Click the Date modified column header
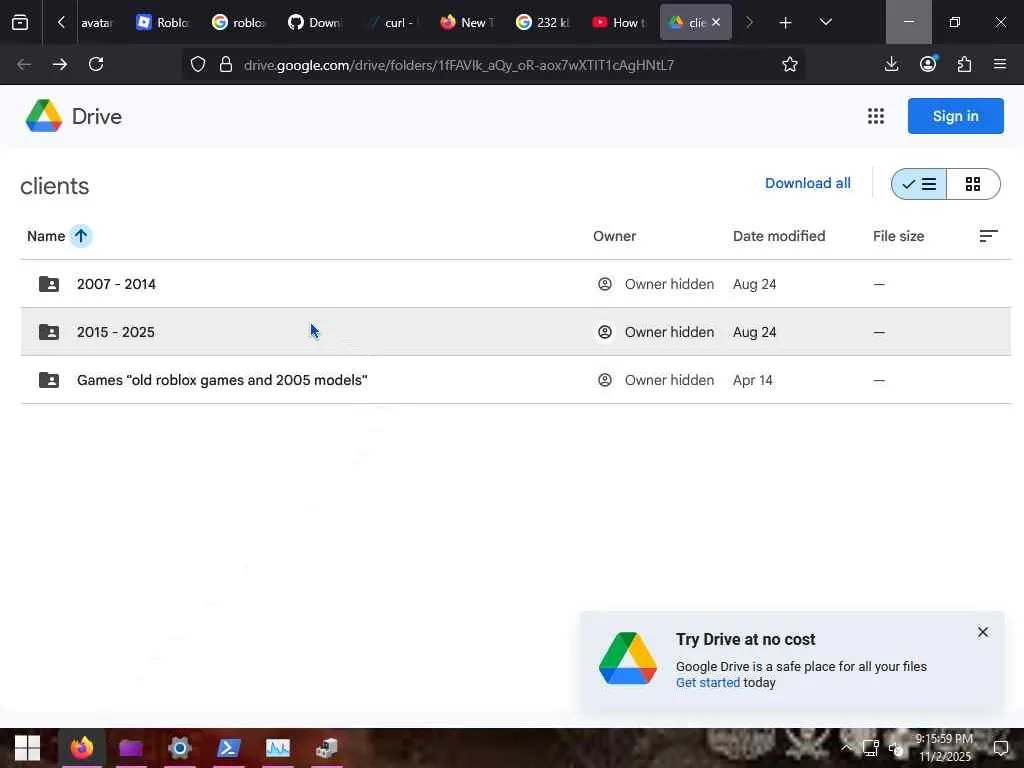The width and height of the screenshot is (1024, 768). (x=779, y=236)
